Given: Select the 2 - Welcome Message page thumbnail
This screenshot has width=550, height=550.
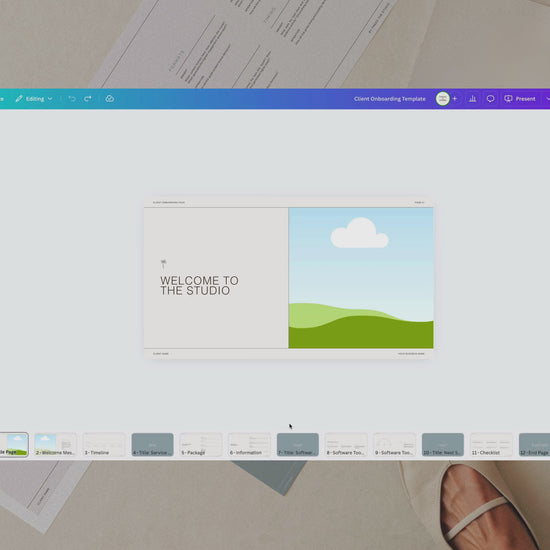Looking at the screenshot, I should tap(55, 445).
